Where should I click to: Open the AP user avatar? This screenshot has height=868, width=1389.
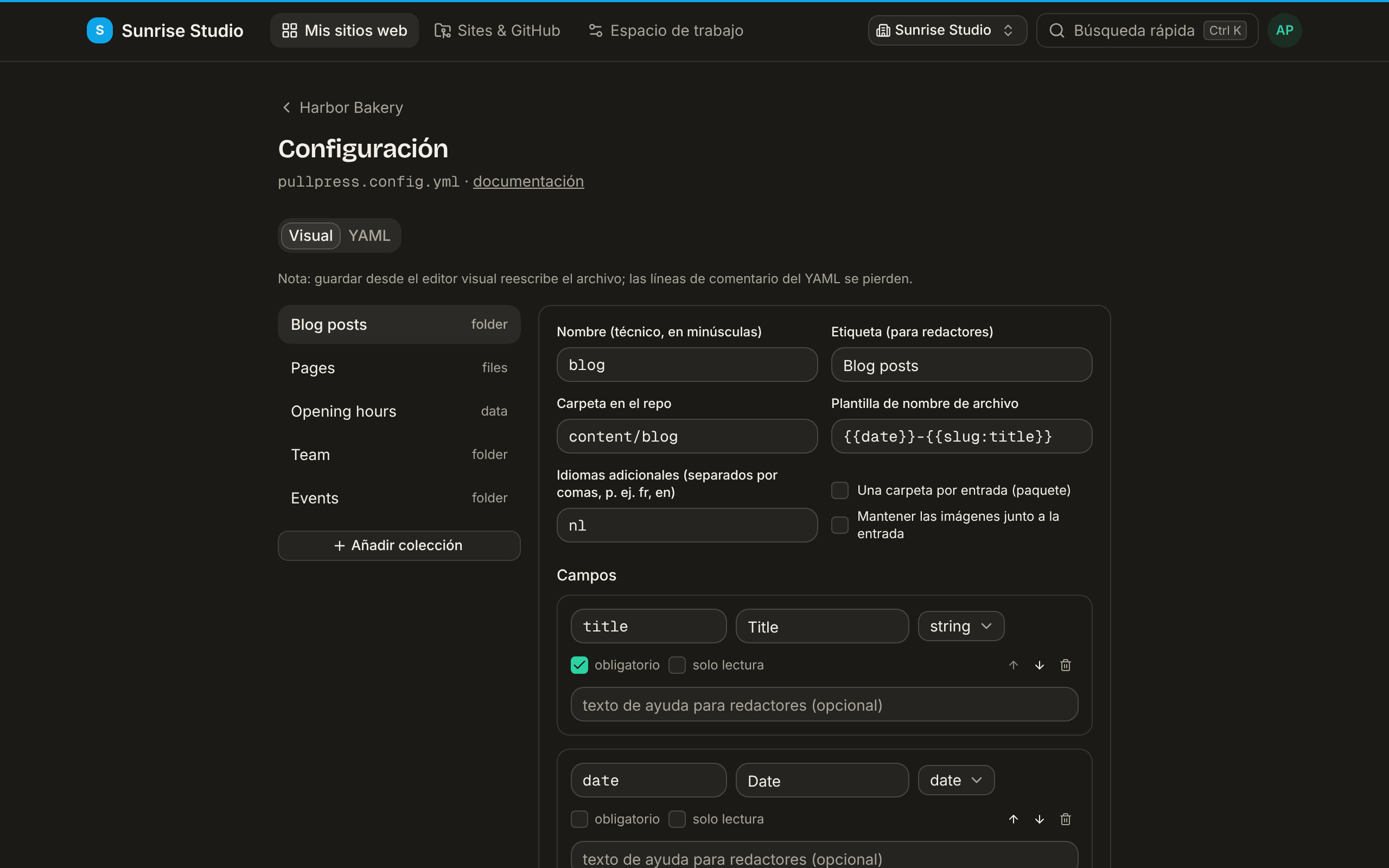coord(1284,30)
